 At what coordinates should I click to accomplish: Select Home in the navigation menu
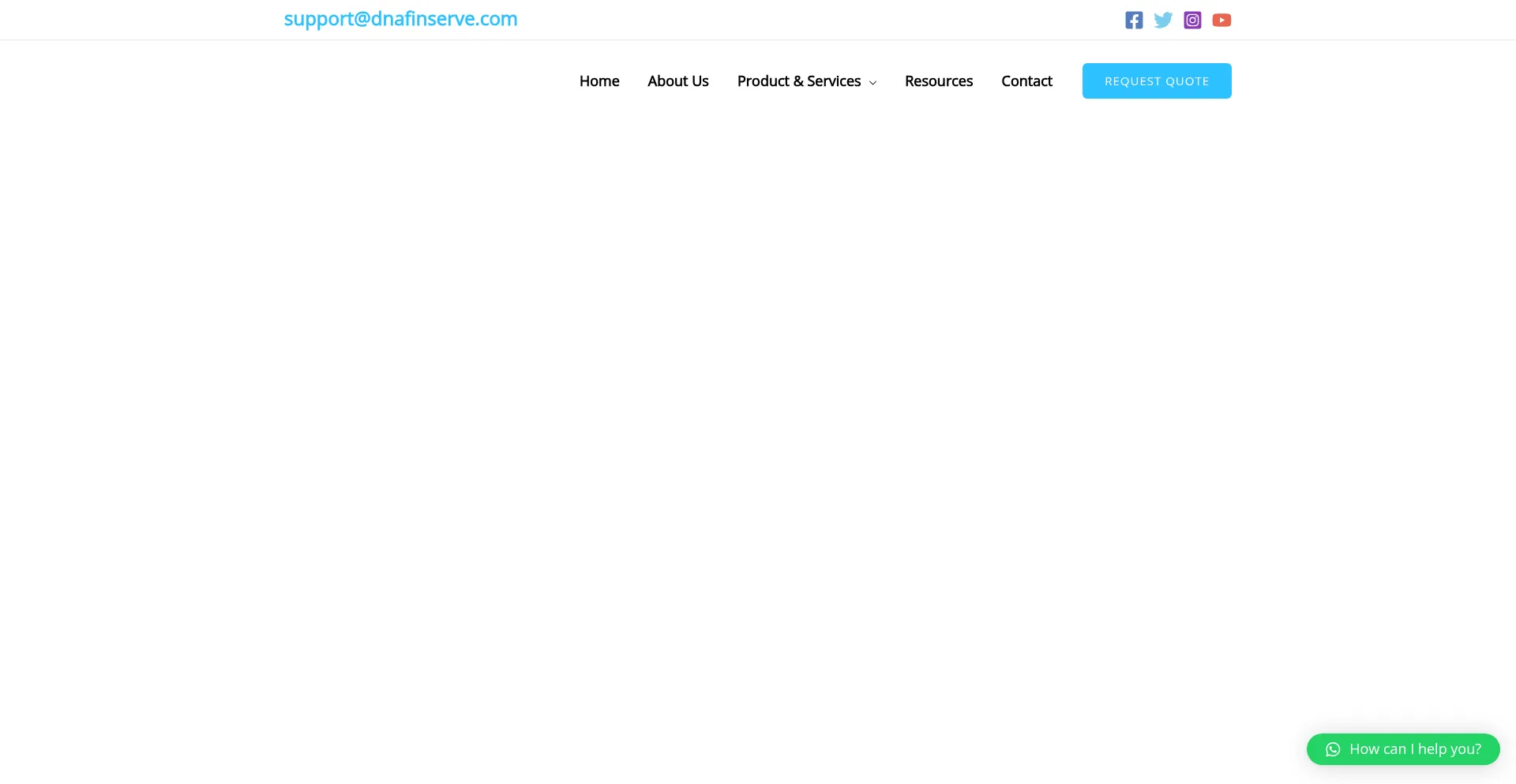coord(599,81)
